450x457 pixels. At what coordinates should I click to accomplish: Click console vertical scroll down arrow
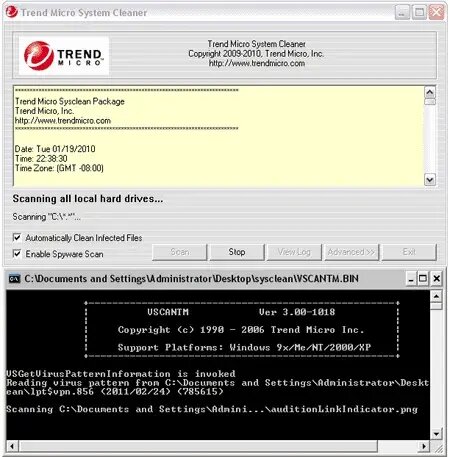[x=436, y=434]
